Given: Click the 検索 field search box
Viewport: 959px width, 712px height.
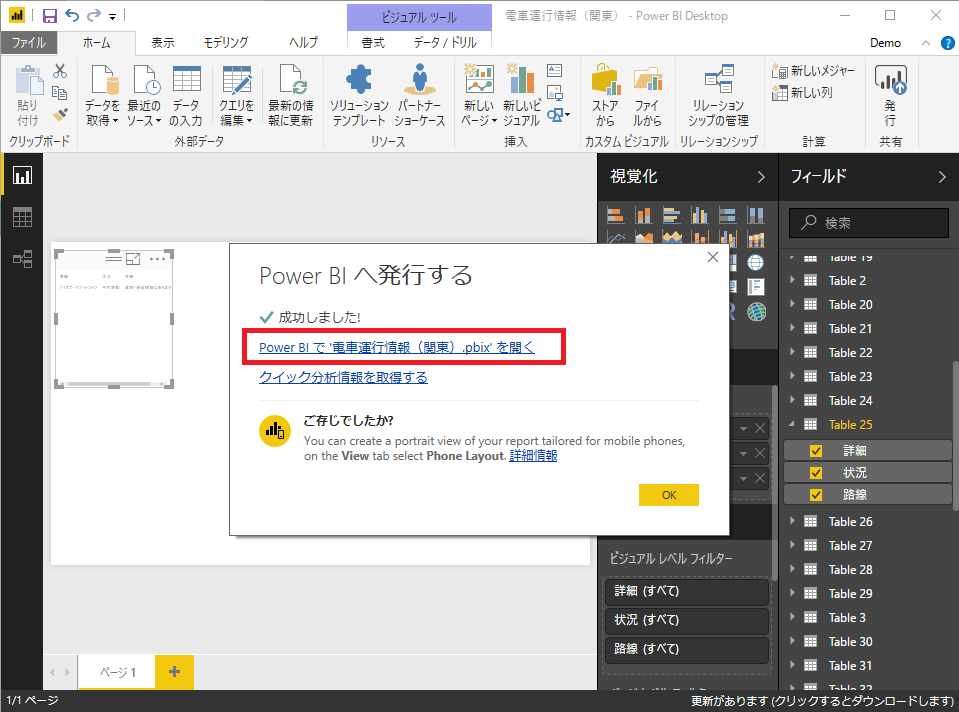Looking at the screenshot, I should pos(868,223).
